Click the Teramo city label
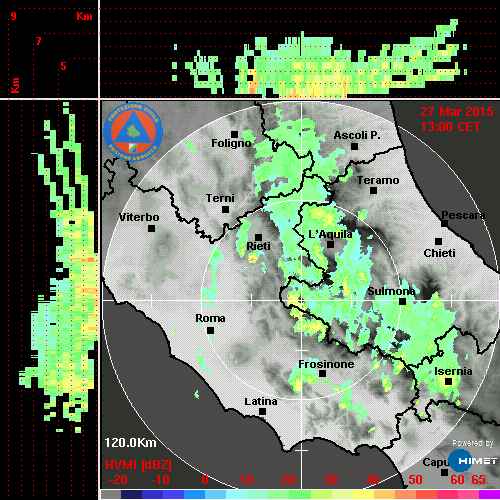The image size is (500, 500). pyautogui.click(x=378, y=180)
